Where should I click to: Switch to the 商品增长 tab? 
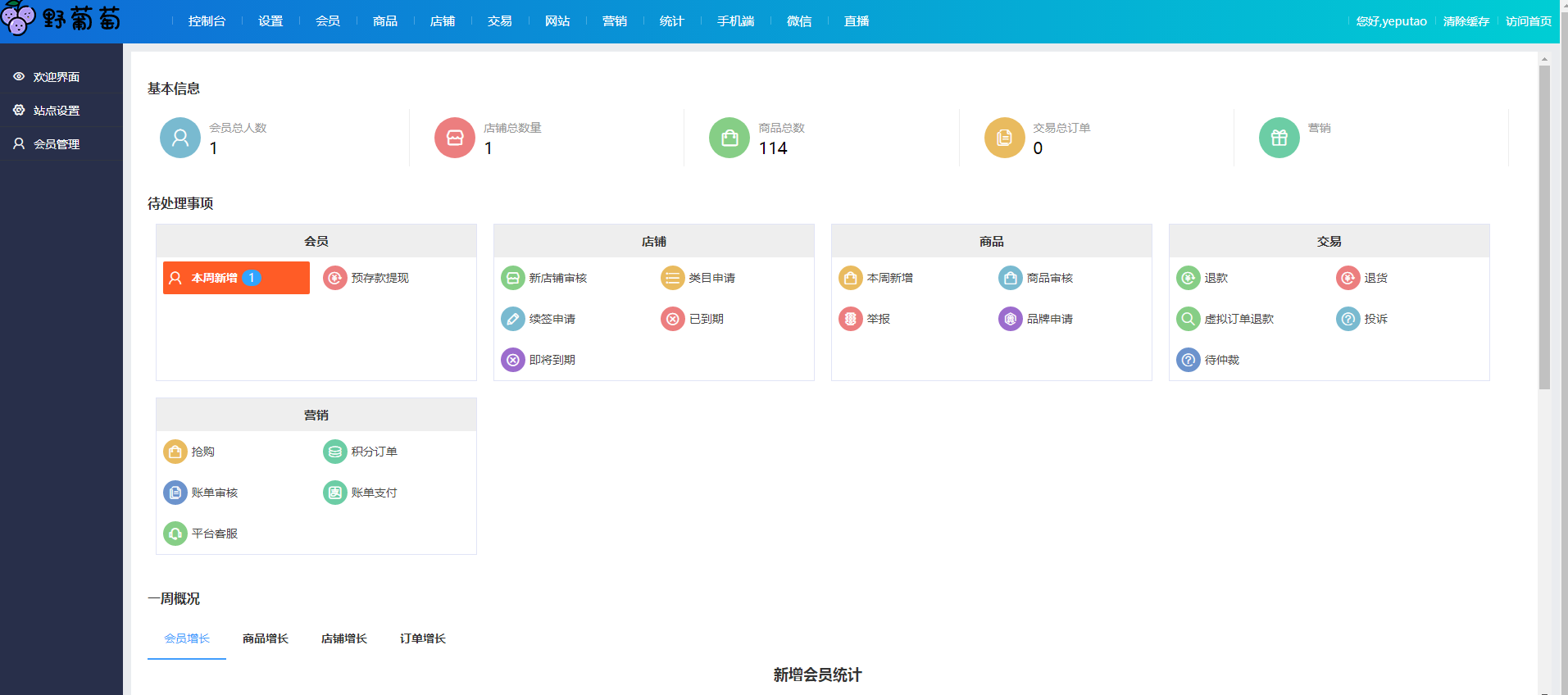click(x=265, y=639)
